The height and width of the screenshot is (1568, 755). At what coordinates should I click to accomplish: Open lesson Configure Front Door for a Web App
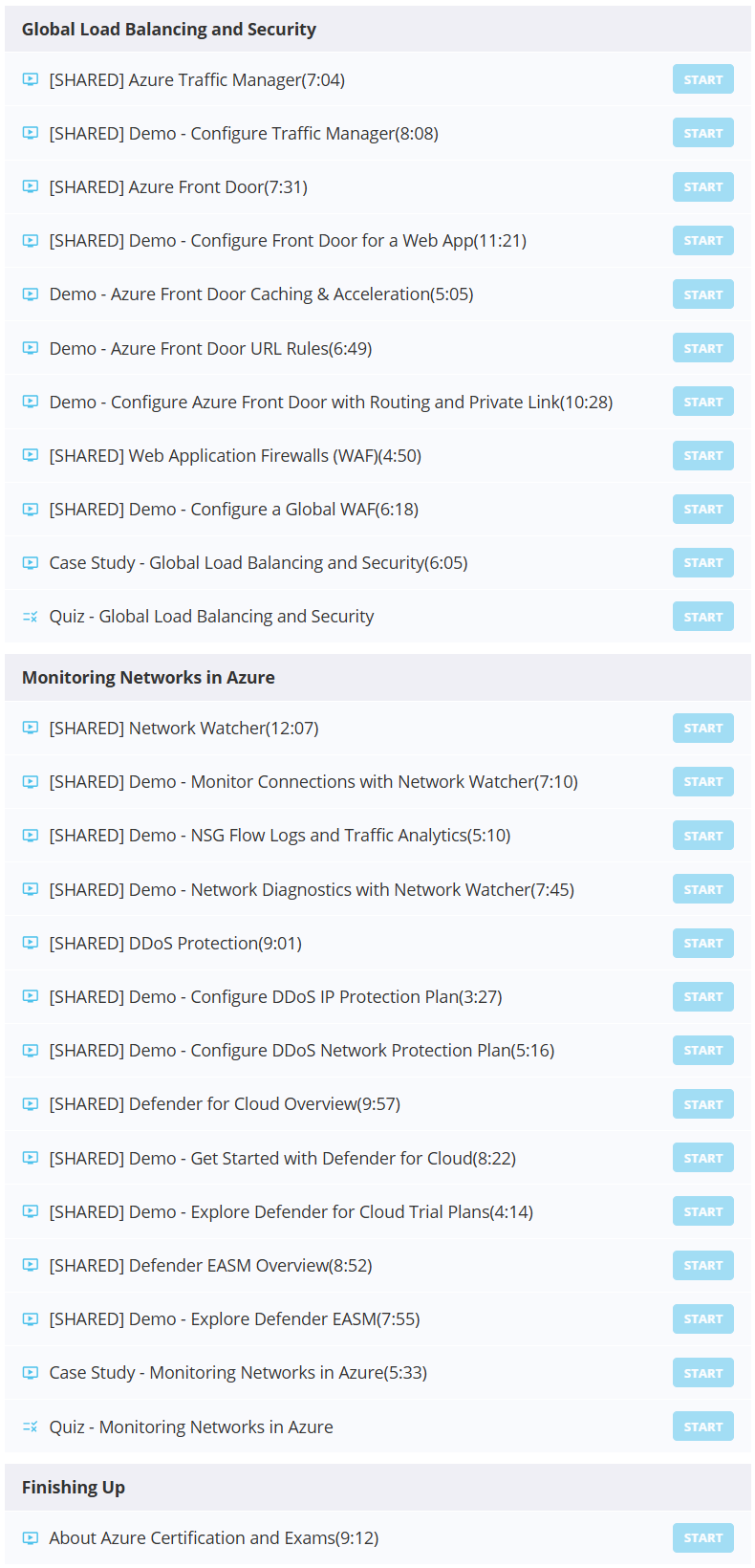pyautogui.click(x=288, y=240)
